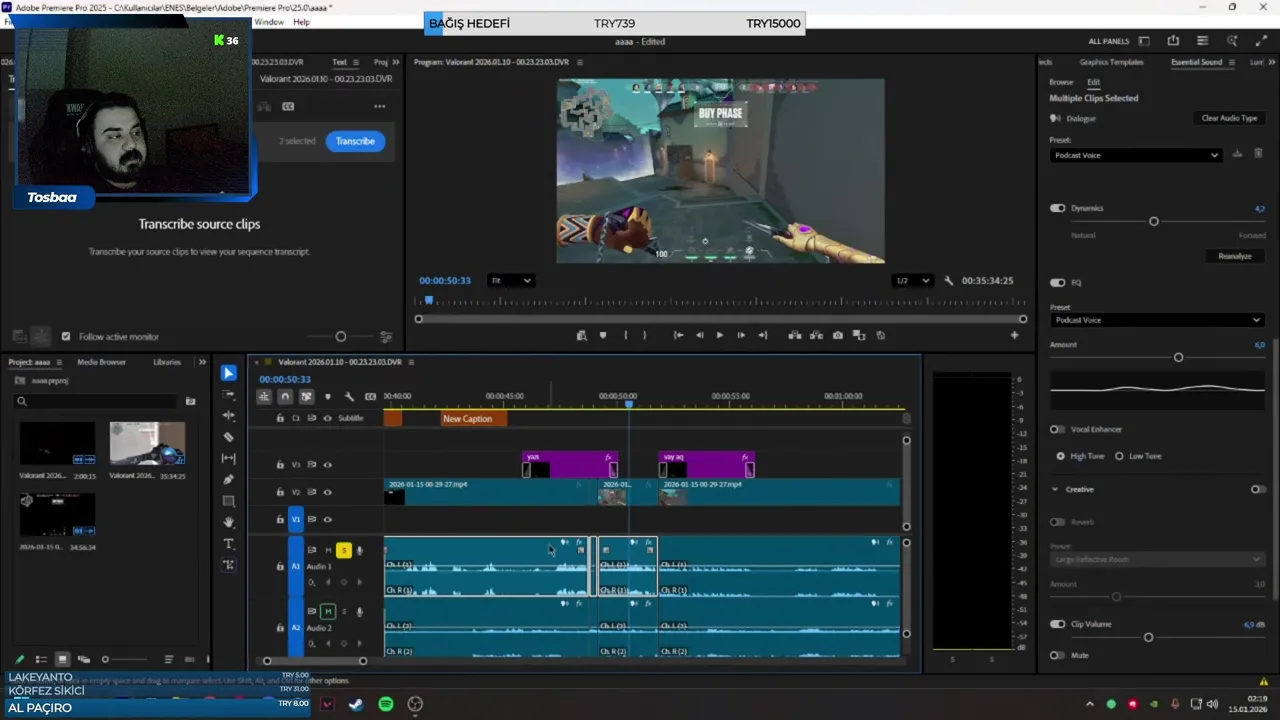
Task: Toggle timeline Snap magnet icon
Action: point(285,397)
